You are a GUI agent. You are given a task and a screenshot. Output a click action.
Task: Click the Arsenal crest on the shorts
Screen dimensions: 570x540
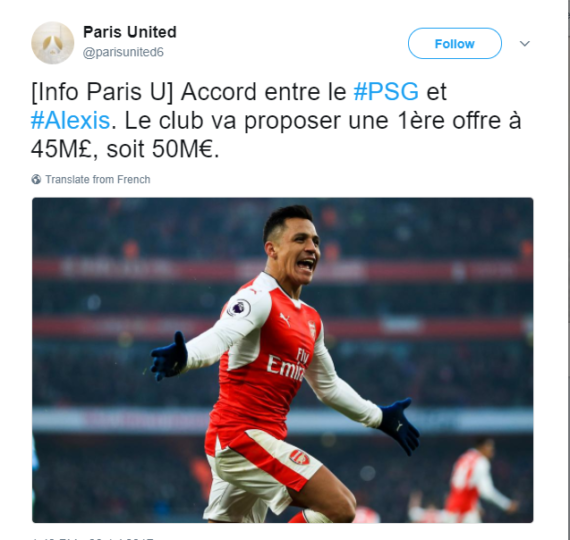[x=299, y=457]
